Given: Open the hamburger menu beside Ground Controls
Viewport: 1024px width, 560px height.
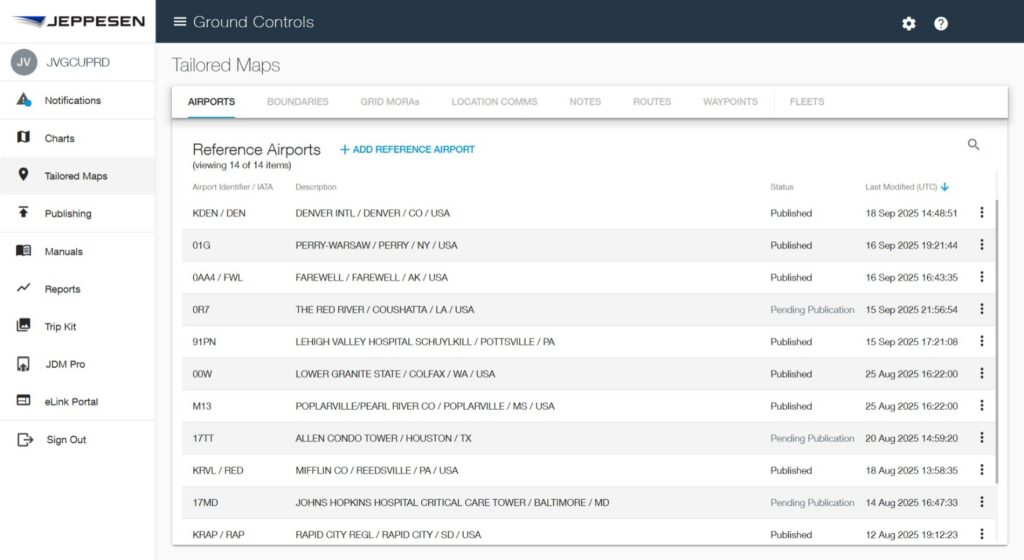Looking at the screenshot, I should click(x=180, y=22).
